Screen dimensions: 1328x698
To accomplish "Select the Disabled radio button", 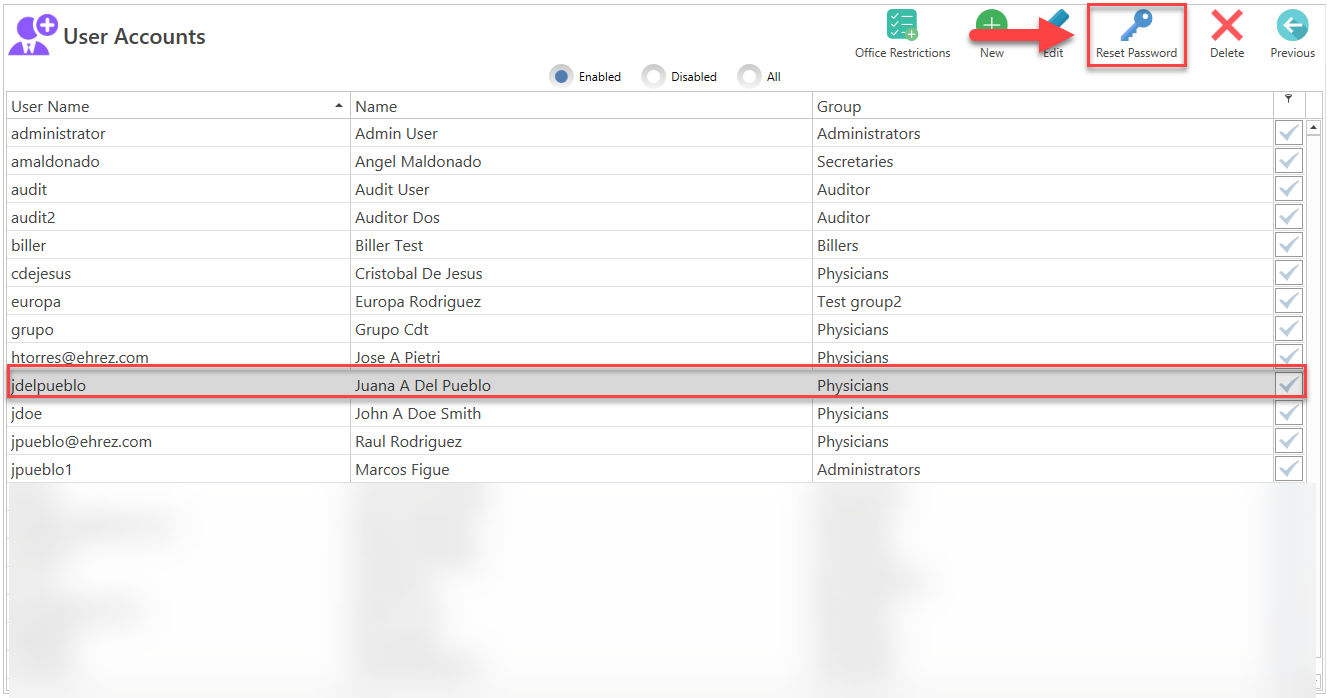I will pos(653,76).
